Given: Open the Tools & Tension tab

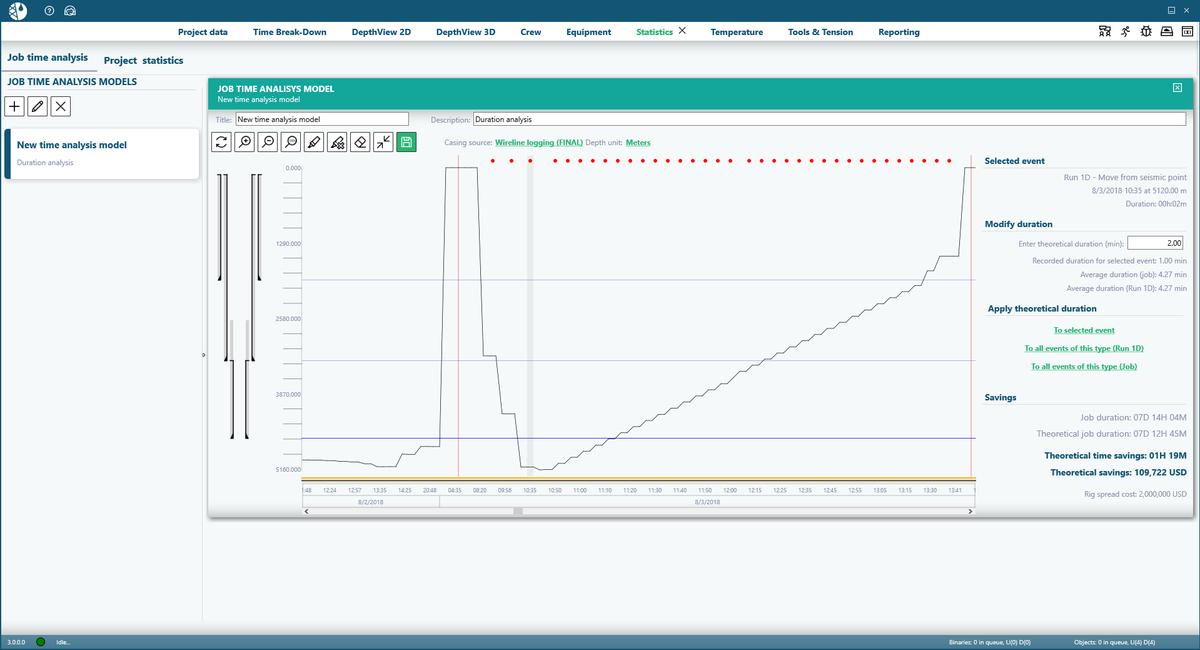Looking at the screenshot, I should click(821, 32).
